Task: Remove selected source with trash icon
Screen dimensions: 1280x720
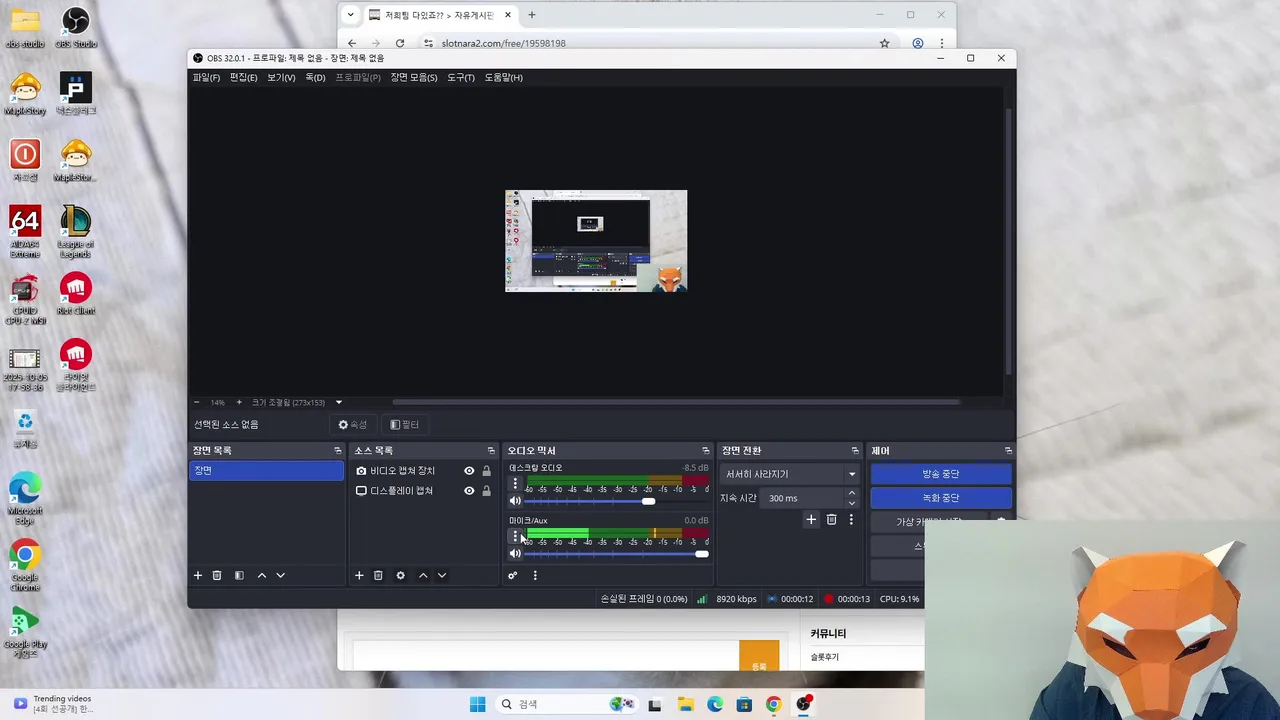Action: tap(378, 575)
